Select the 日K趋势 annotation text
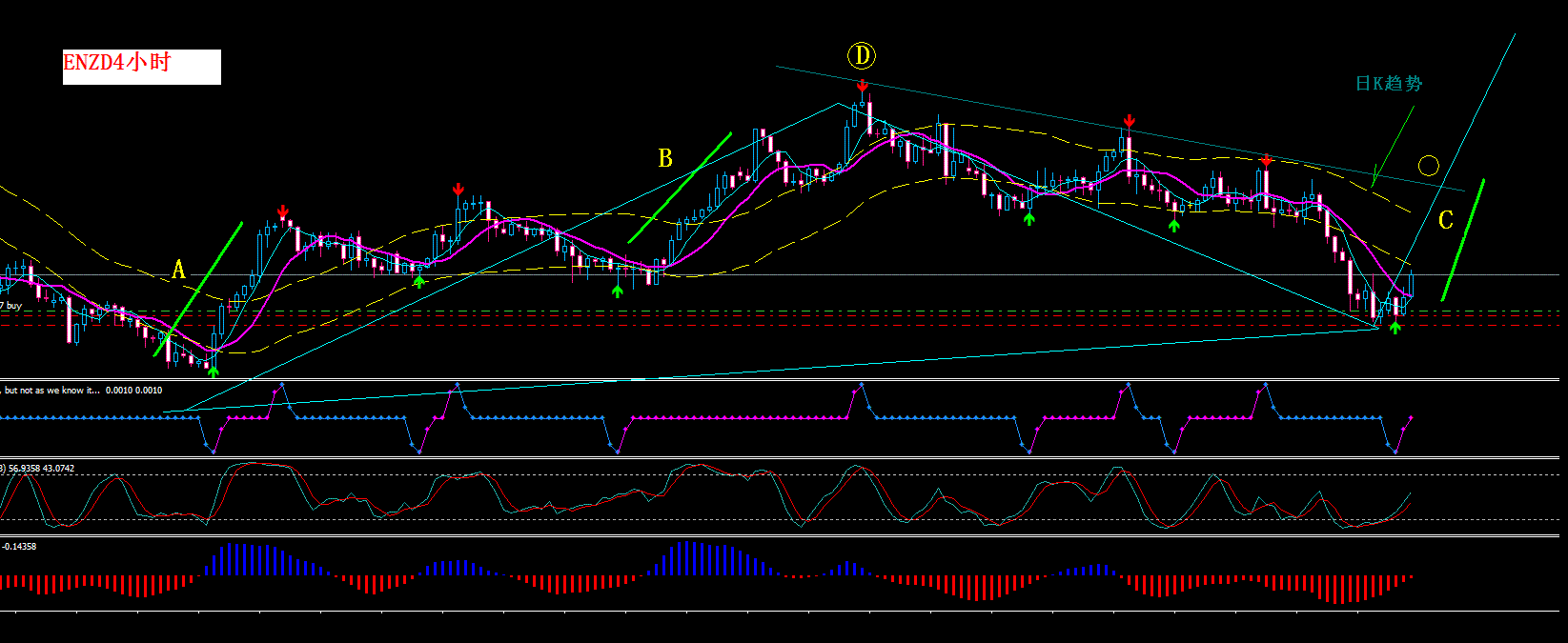The image size is (1568, 643). 1389,84
